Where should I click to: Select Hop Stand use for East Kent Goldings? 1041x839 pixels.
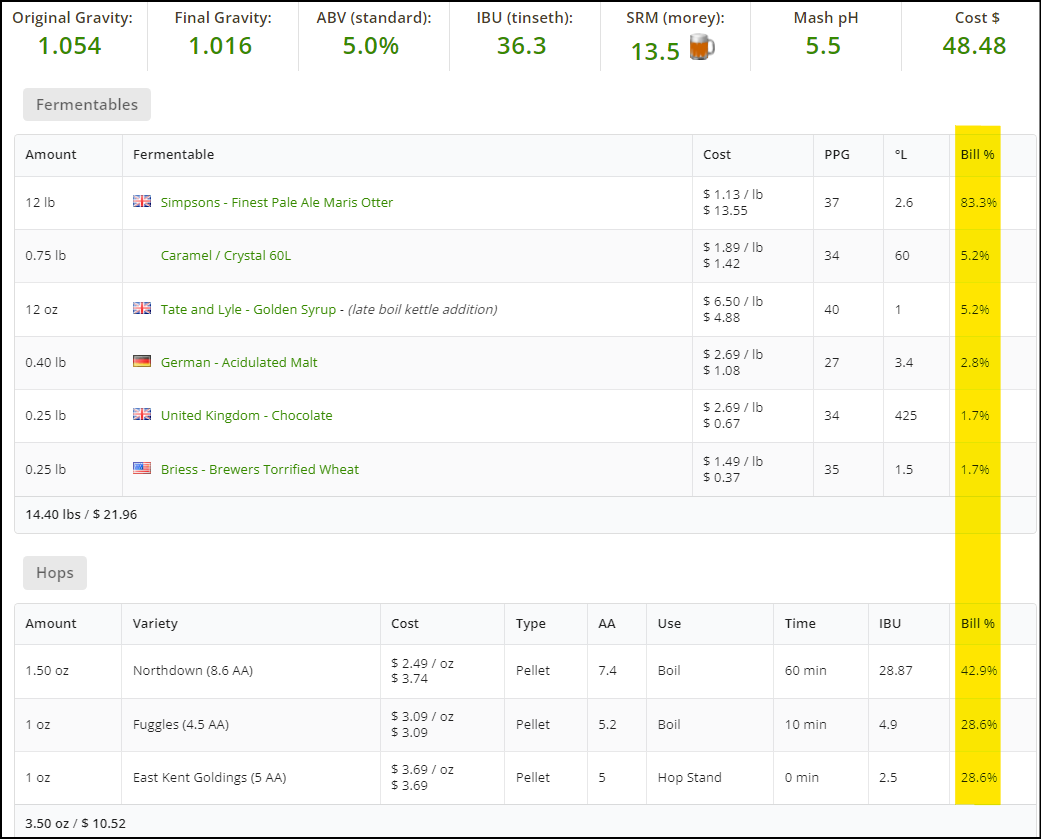point(689,777)
